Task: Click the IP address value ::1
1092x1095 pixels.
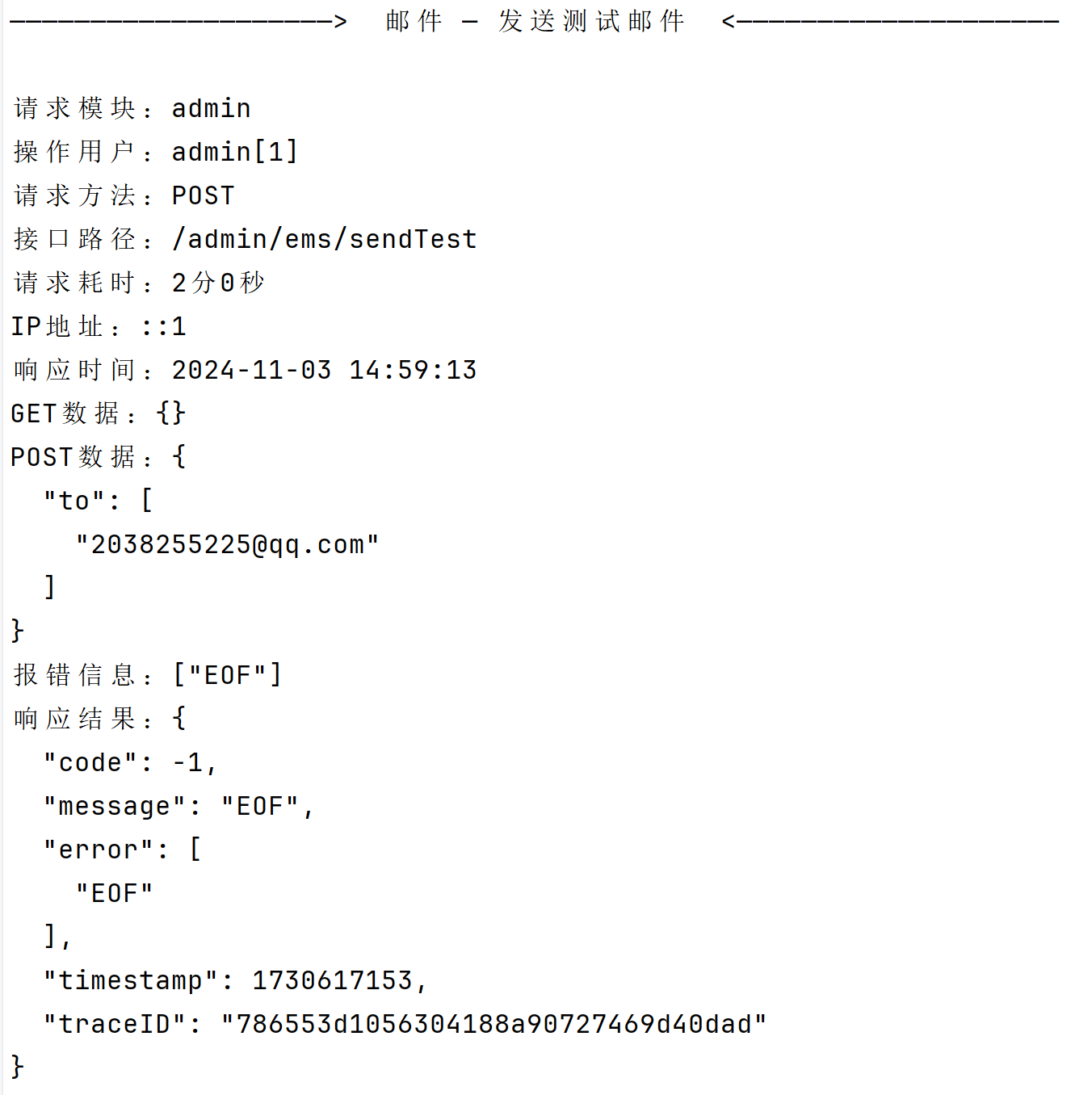Action: point(163,326)
